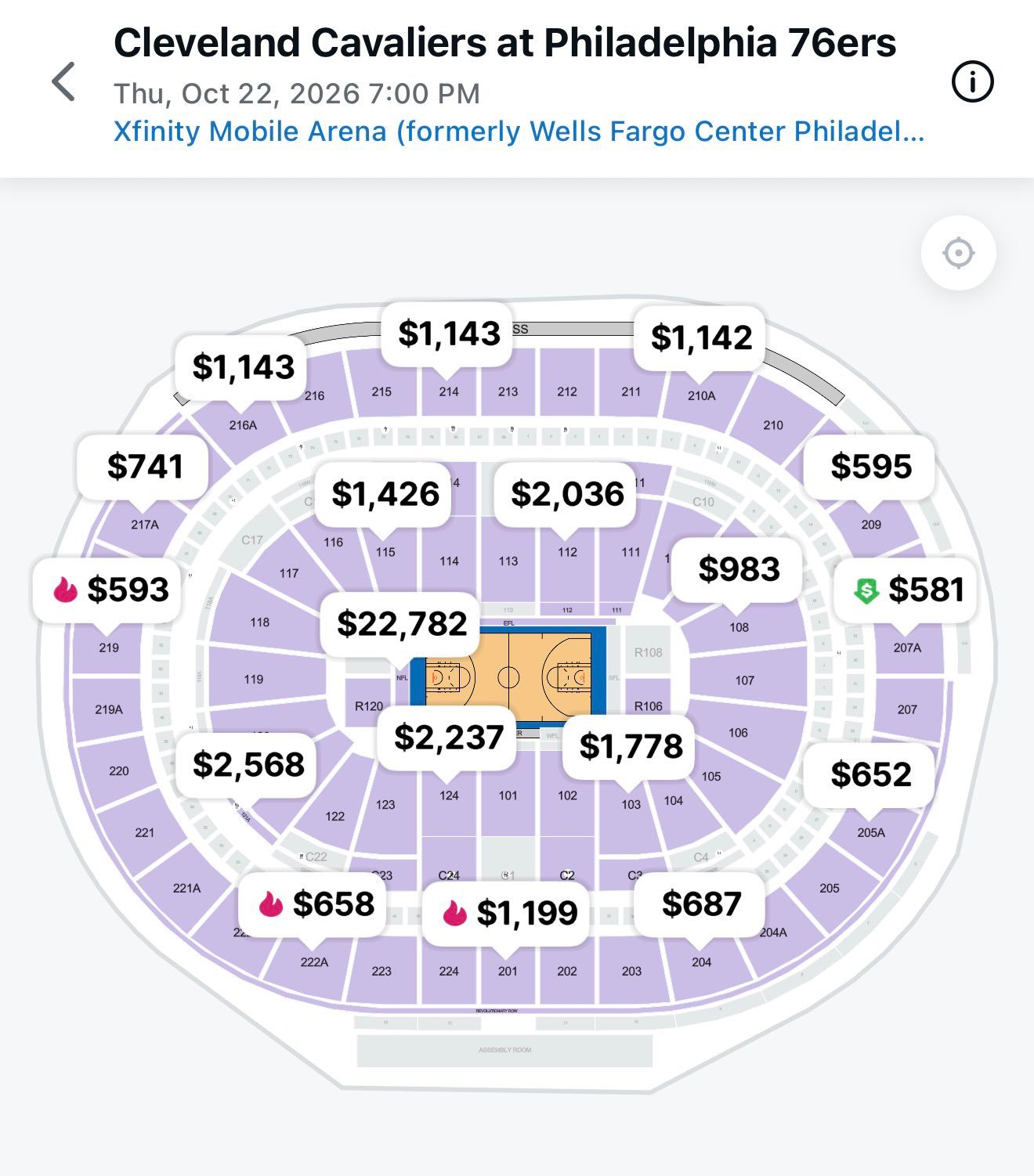Image resolution: width=1034 pixels, height=1176 pixels.
Task: Select the $2,568 price bubble
Action: [248, 765]
